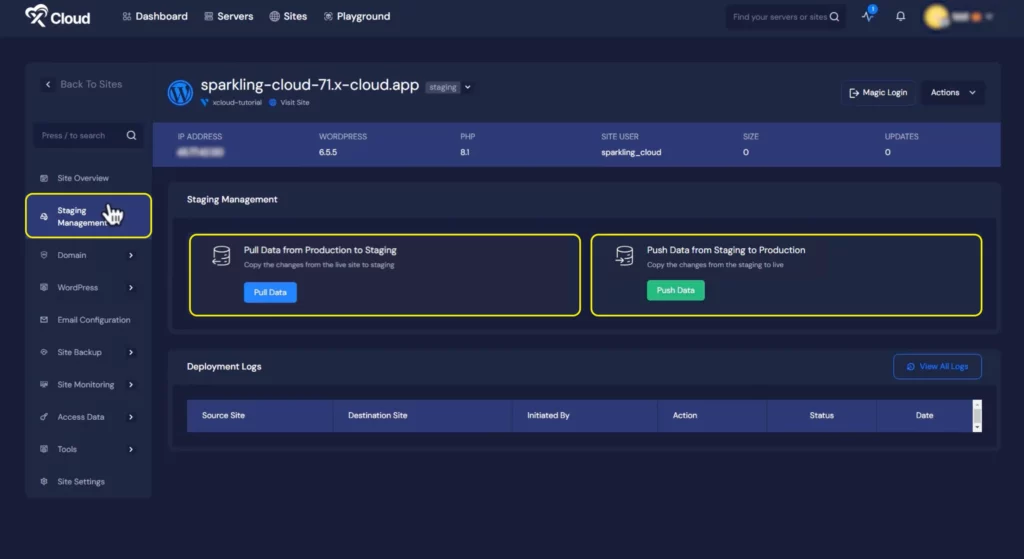Go to Sites in top navigation
Viewport: 1024px width, 559px height.
[x=288, y=16]
